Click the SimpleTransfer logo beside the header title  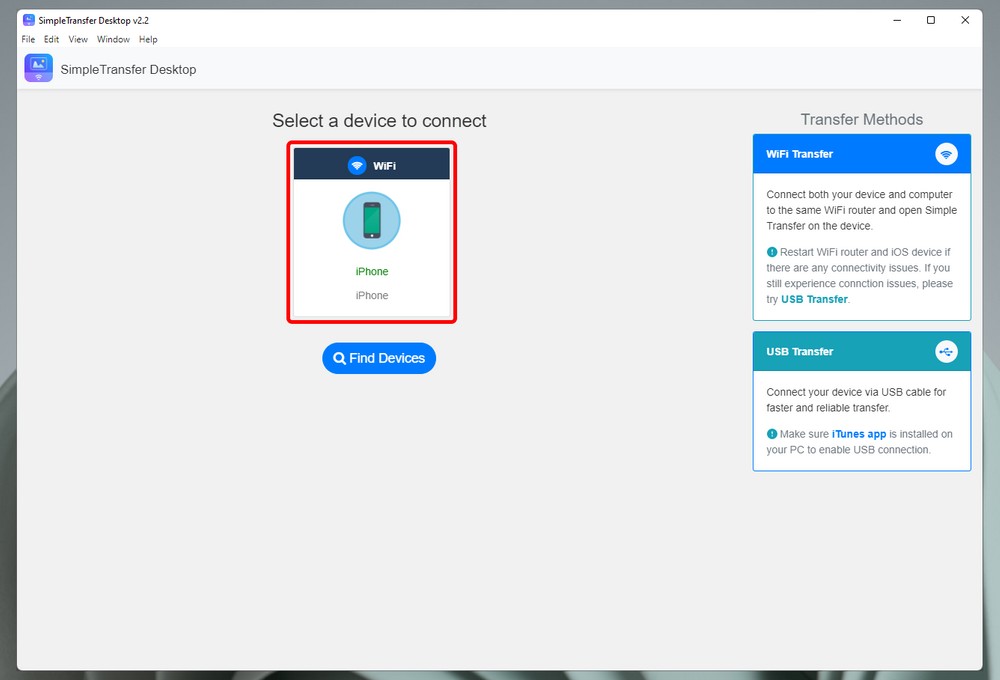(39, 68)
